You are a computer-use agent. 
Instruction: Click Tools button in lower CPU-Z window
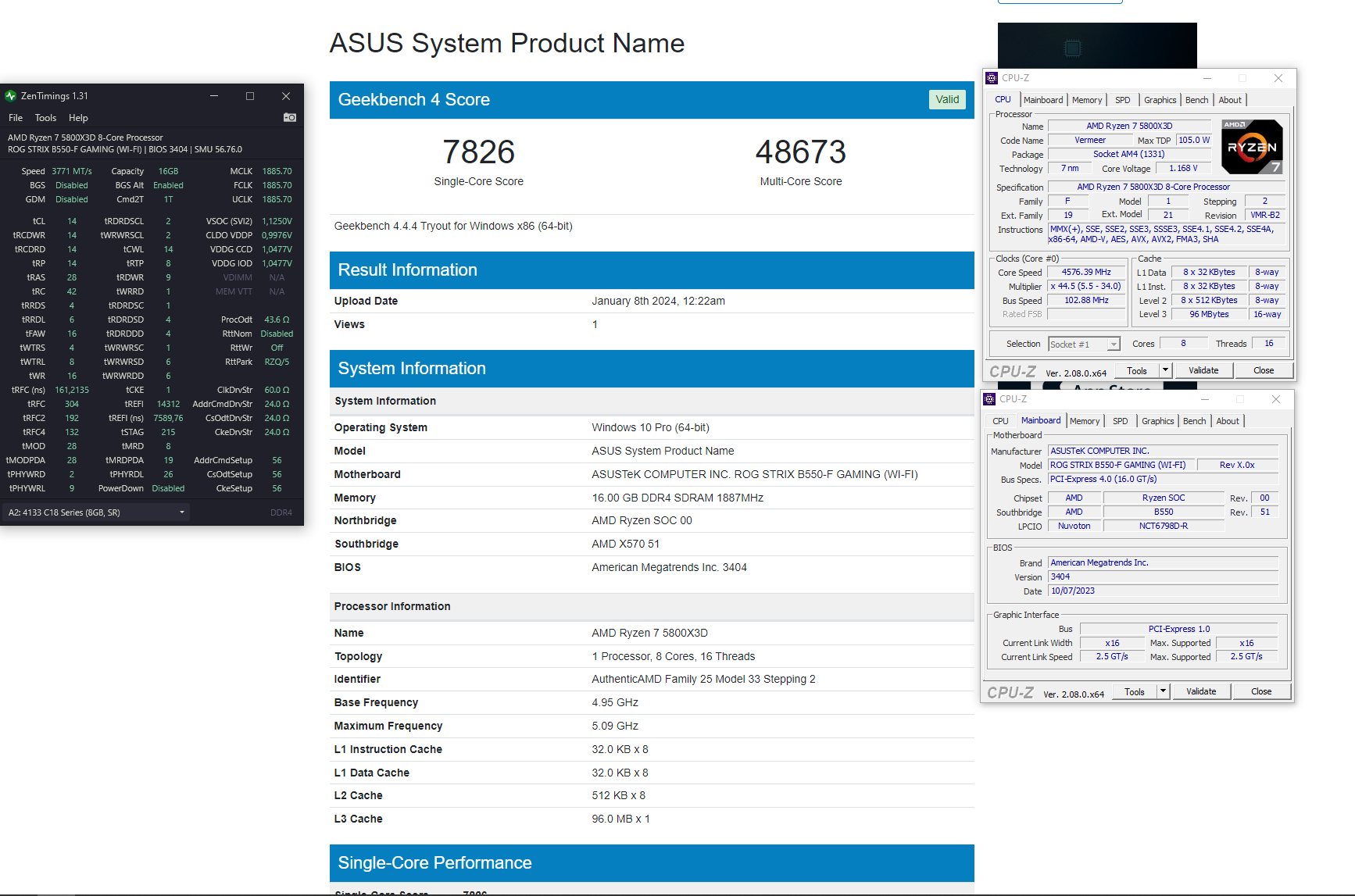click(x=1135, y=691)
